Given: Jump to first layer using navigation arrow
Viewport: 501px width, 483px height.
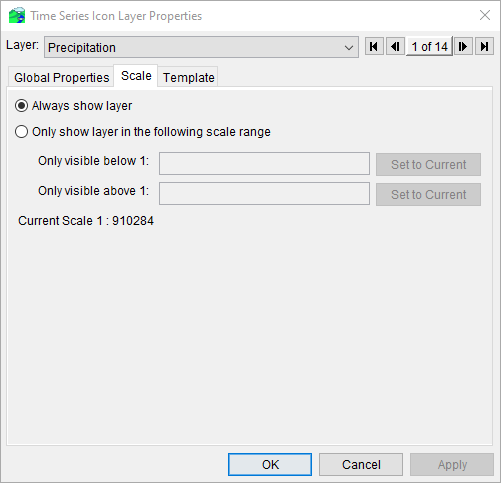Looking at the screenshot, I should pos(374,46).
